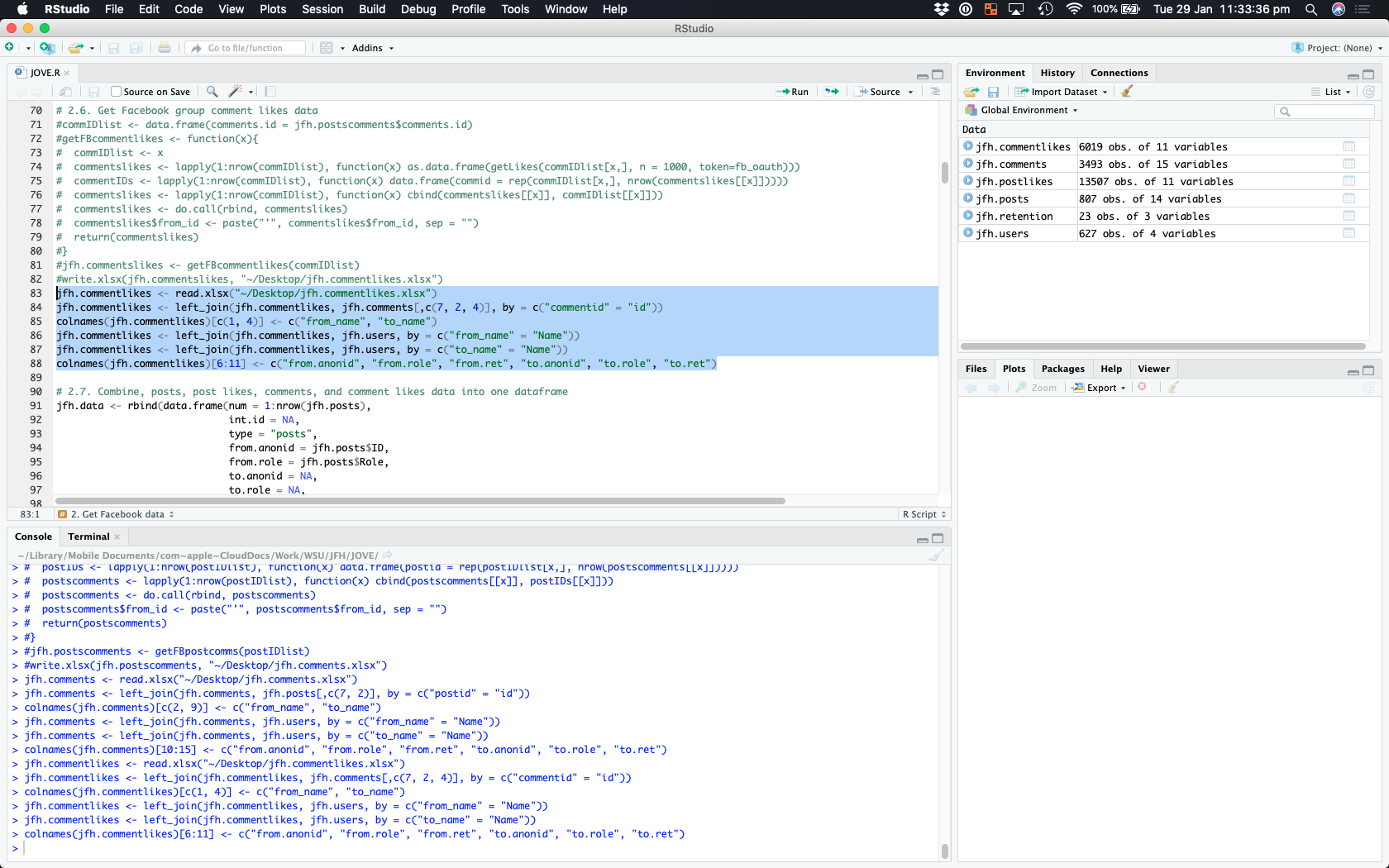Switch to the History tab
Screen dimensions: 1389x868
[x=1057, y=73]
